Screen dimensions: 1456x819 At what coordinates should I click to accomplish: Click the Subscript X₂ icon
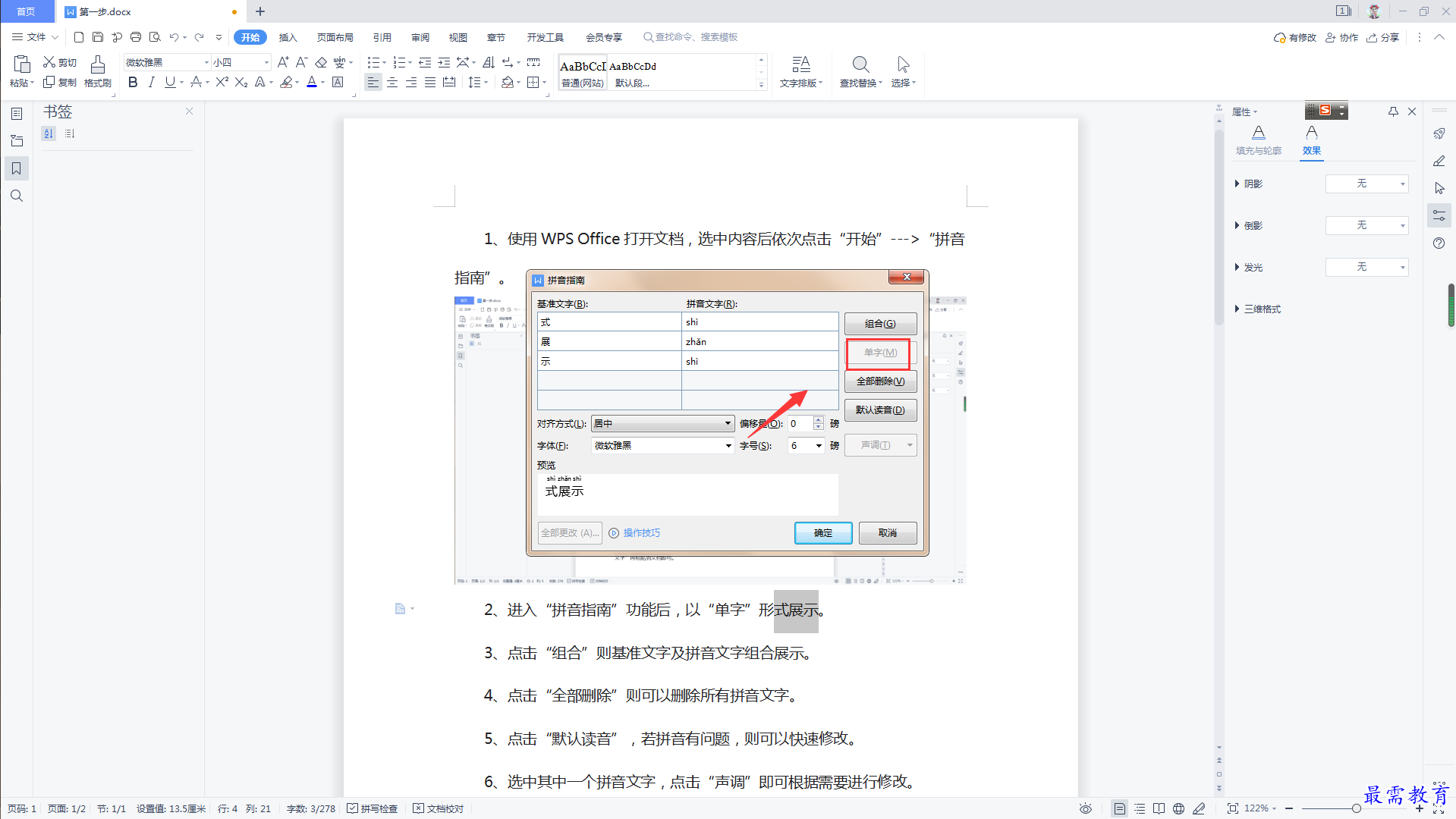241,82
